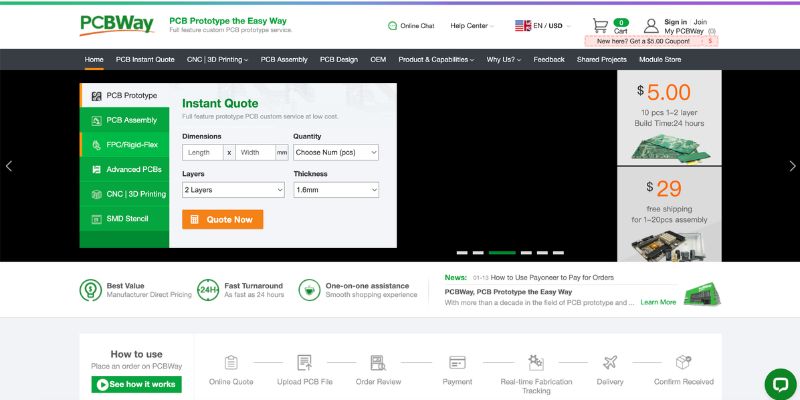Click See how it works button
800x400 pixels.
[x=136, y=384]
